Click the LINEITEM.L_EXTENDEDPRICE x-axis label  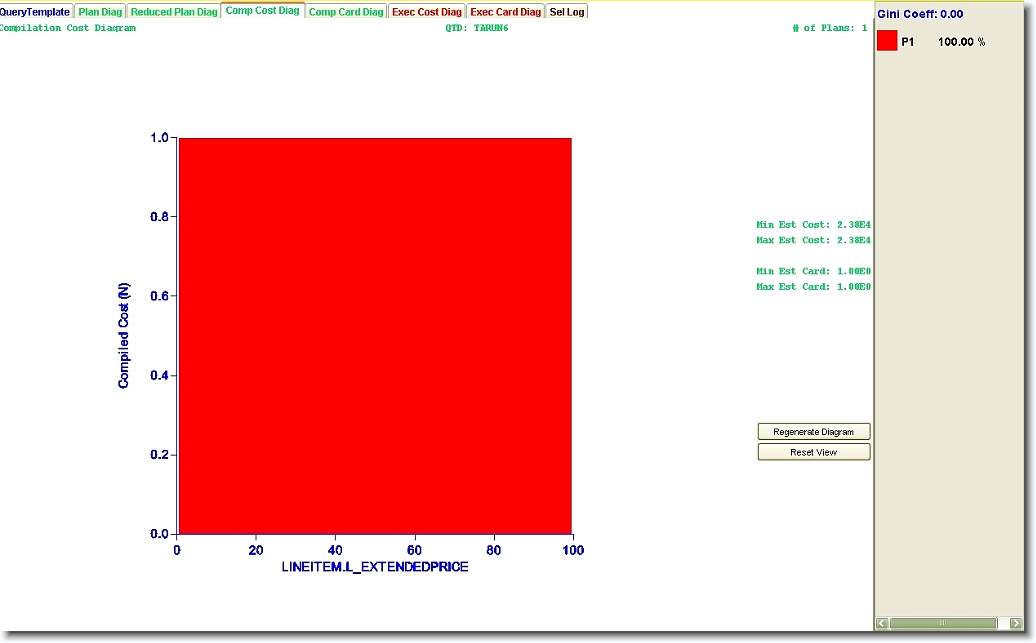pyautogui.click(x=375, y=567)
